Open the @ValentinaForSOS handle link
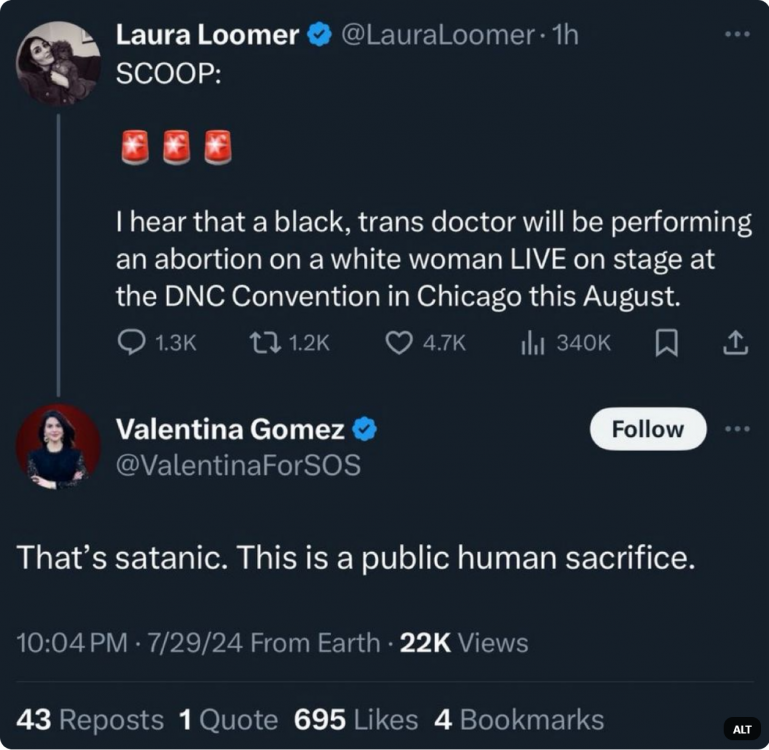This screenshot has height=750, width=769. (x=239, y=464)
